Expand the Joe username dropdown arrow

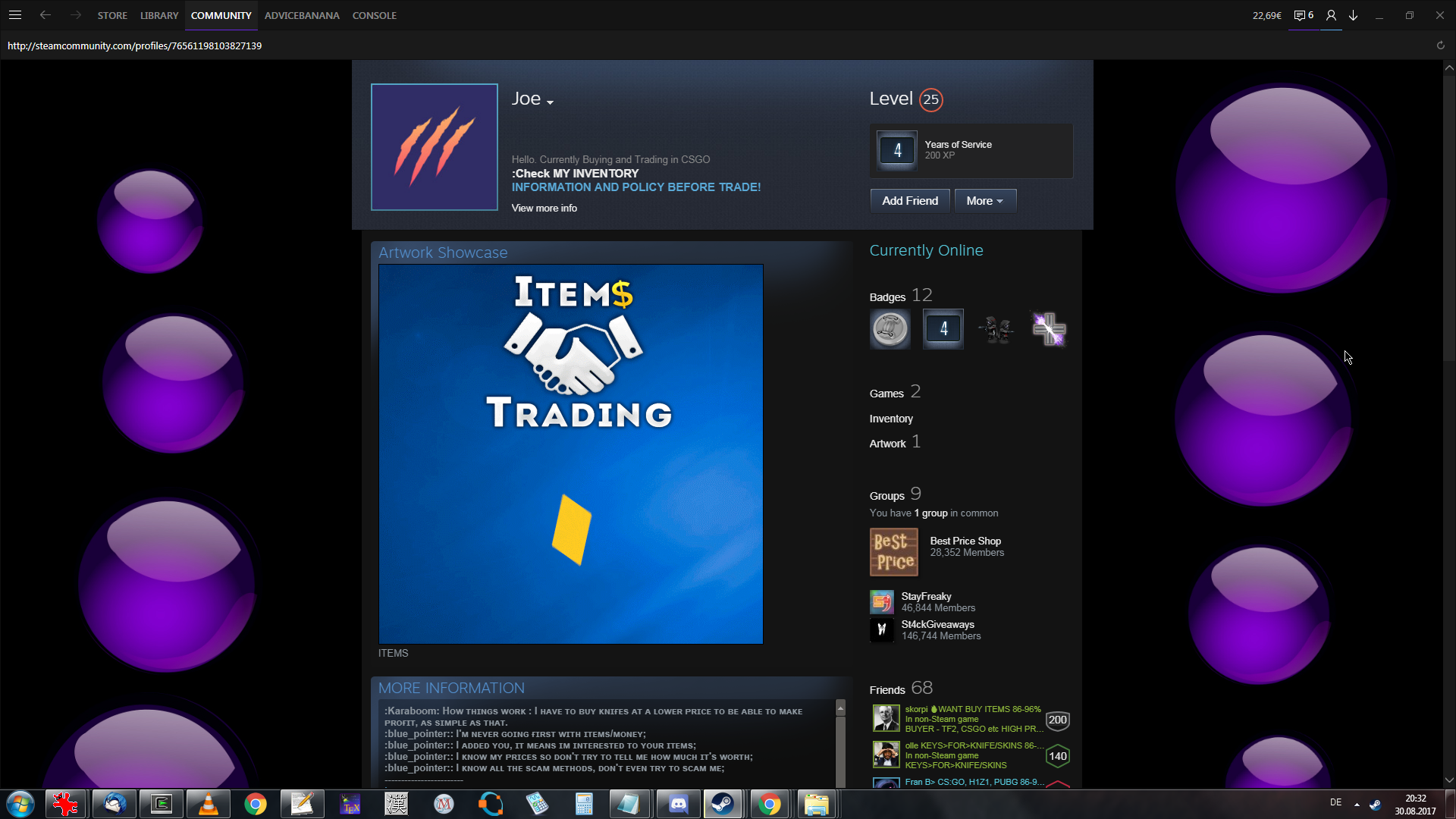(551, 102)
